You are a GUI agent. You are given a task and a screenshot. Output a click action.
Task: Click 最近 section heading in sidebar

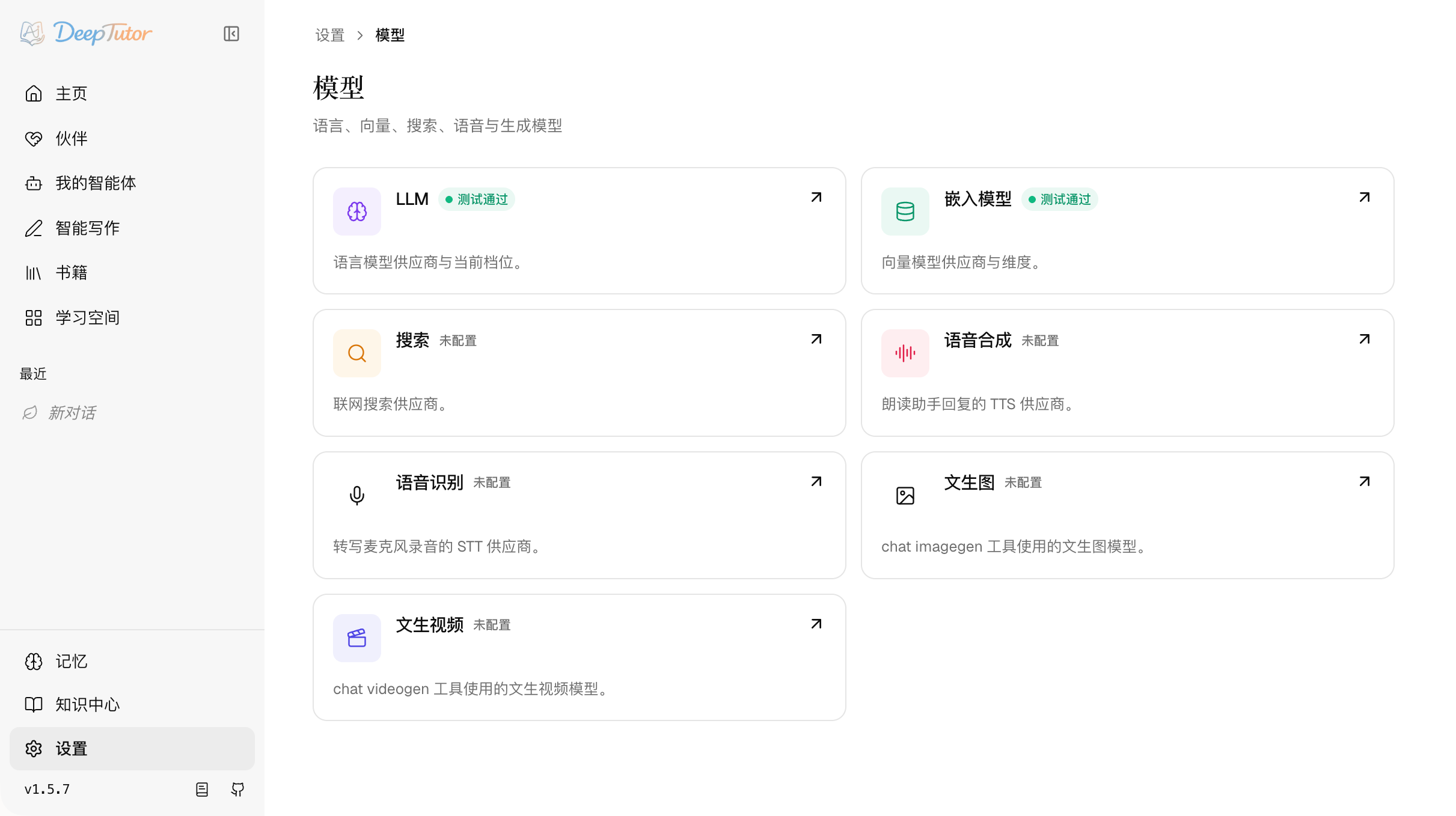(33, 374)
